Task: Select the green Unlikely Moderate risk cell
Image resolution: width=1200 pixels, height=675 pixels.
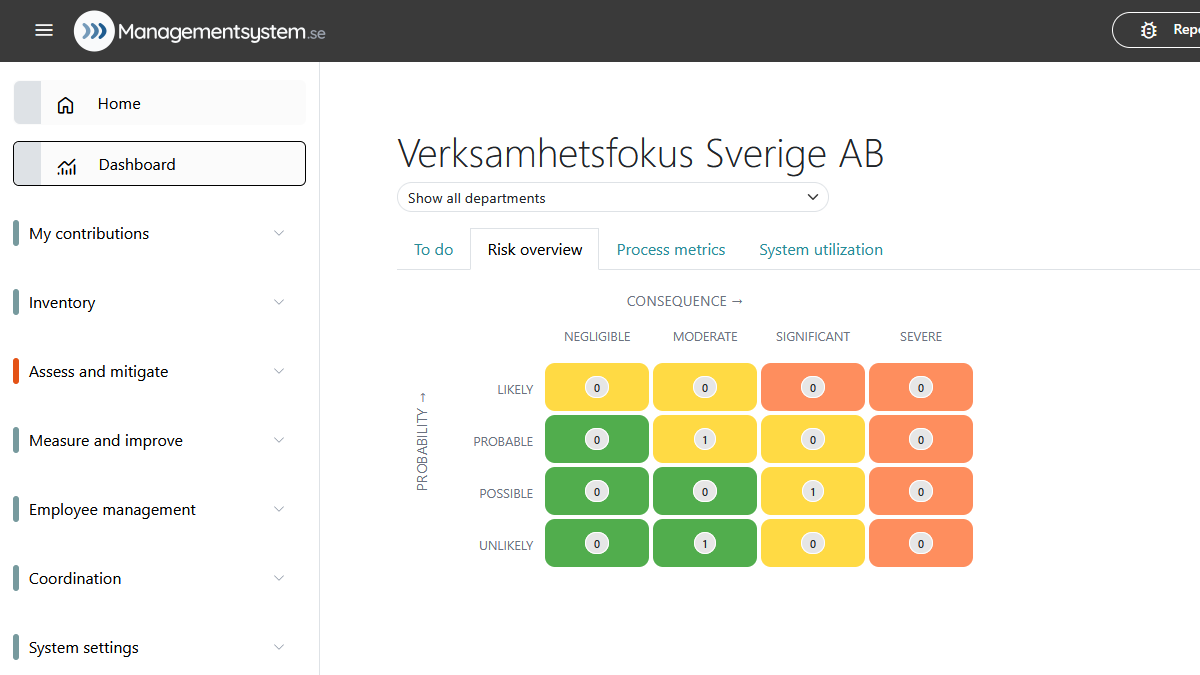Action: (705, 543)
